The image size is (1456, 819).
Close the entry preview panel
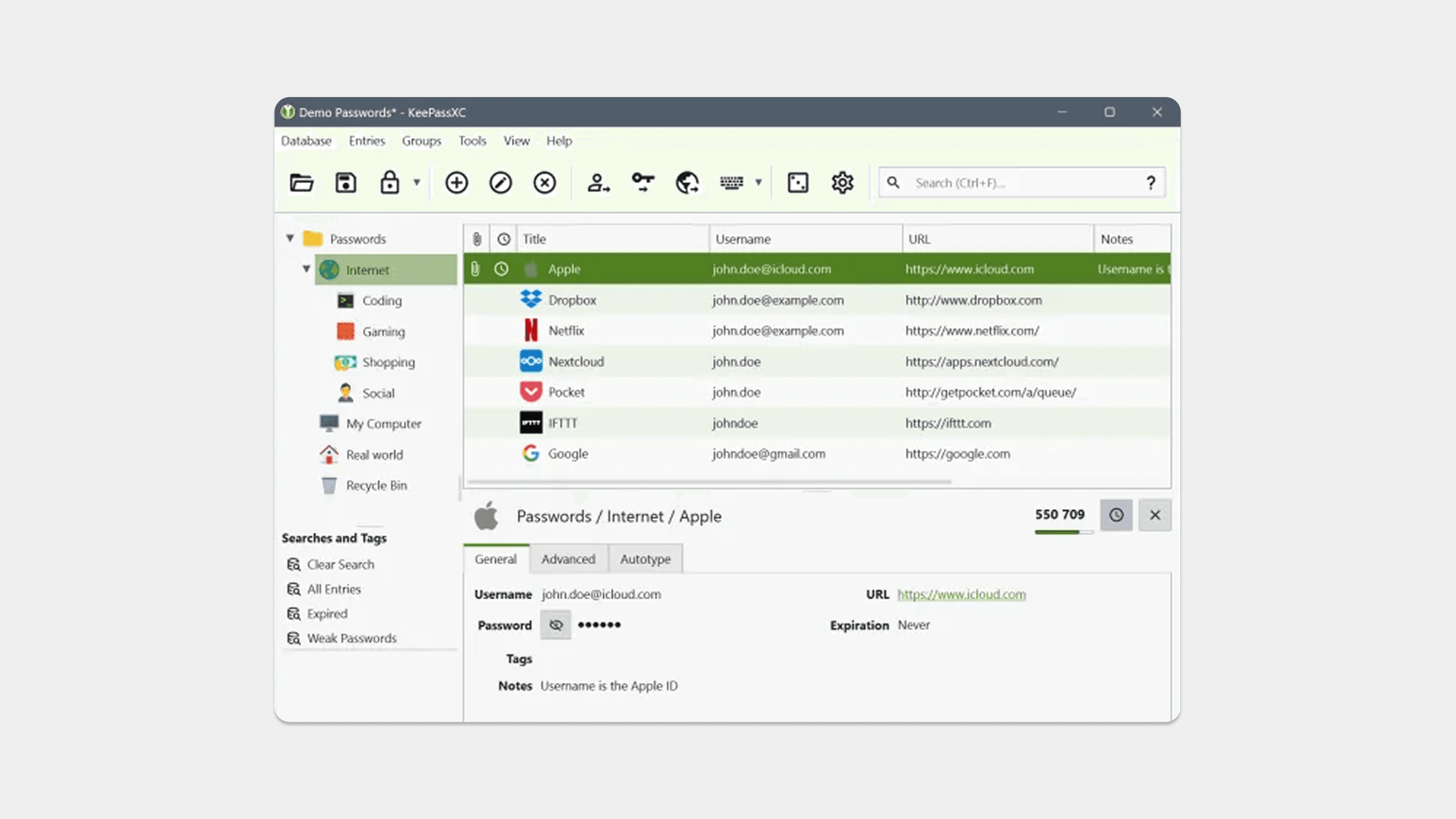tap(1155, 515)
